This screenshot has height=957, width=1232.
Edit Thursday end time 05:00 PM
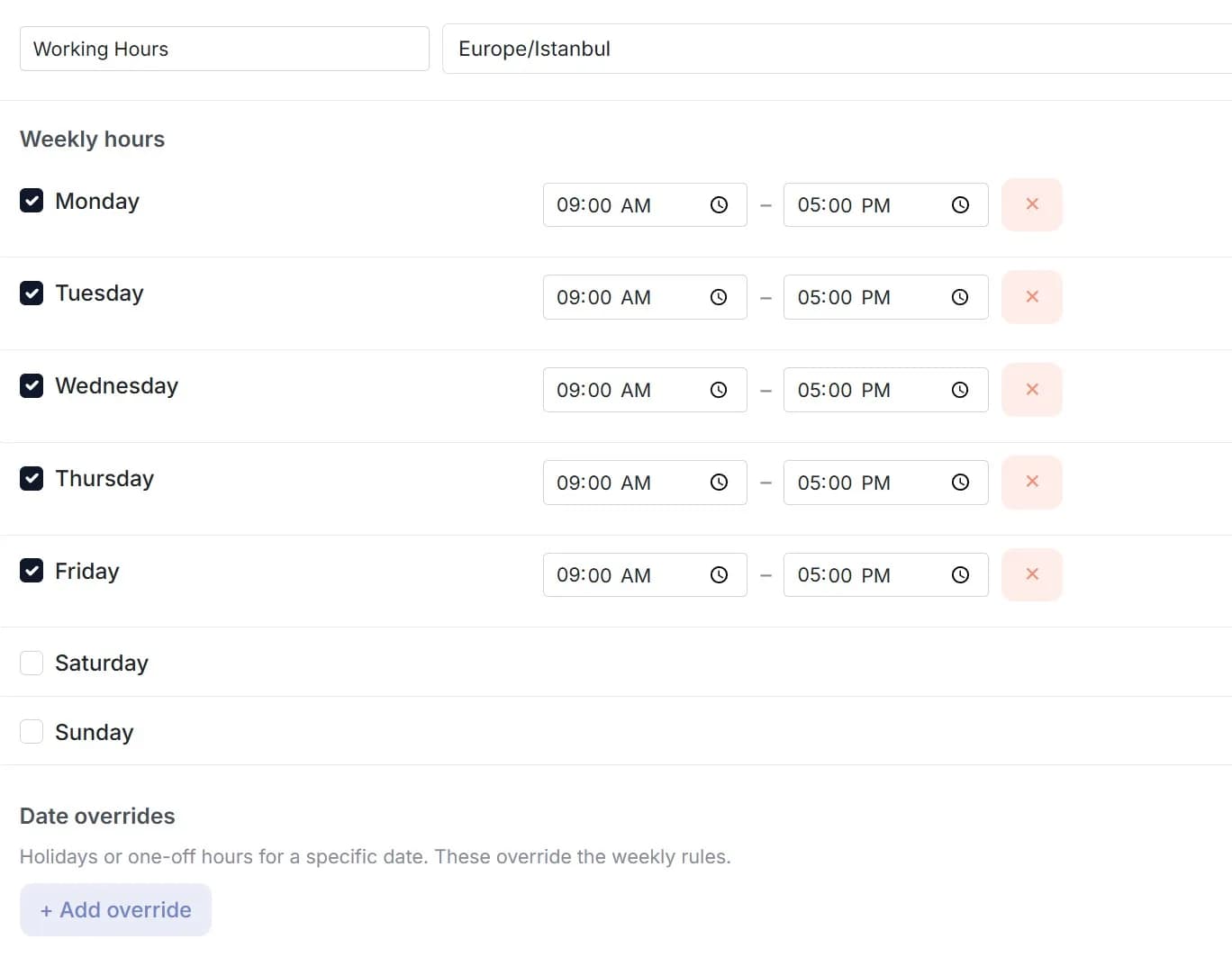tap(886, 483)
